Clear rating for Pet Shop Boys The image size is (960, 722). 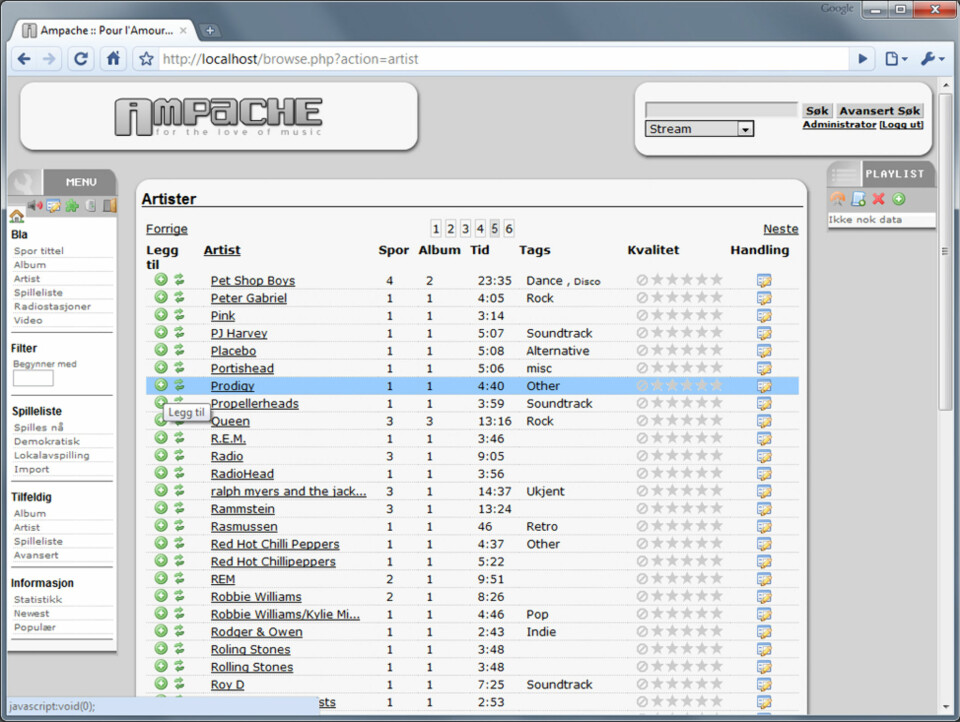(642, 280)
